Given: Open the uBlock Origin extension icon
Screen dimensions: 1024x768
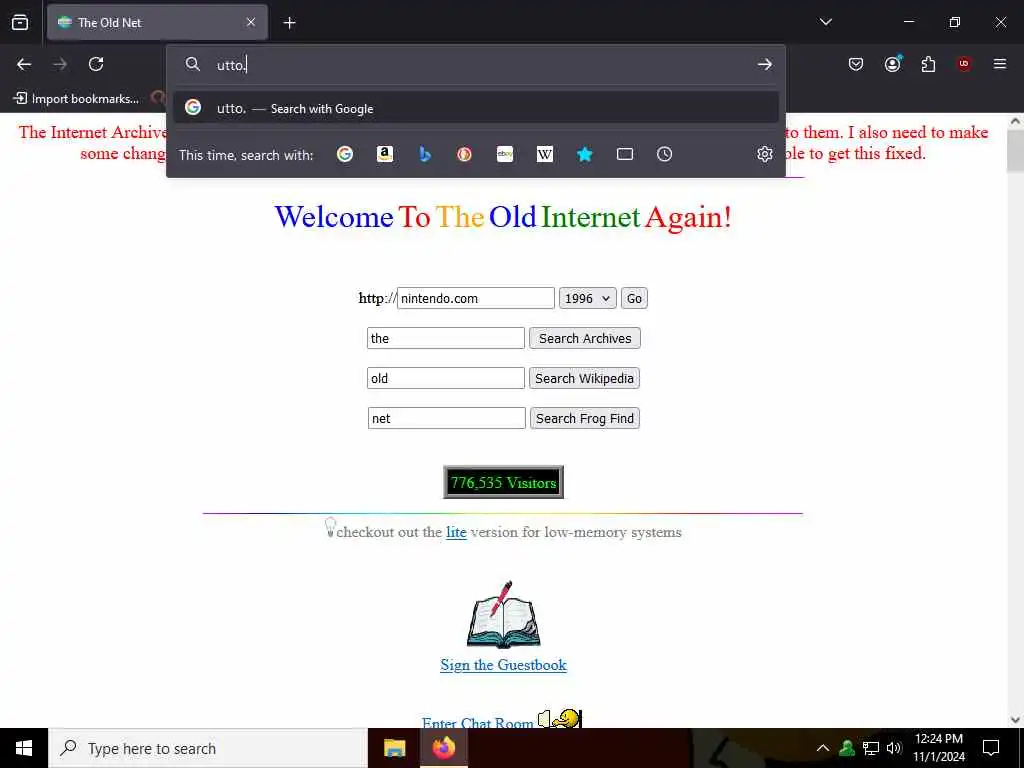Looking at the screenshot, I should [x=964, y=64].
